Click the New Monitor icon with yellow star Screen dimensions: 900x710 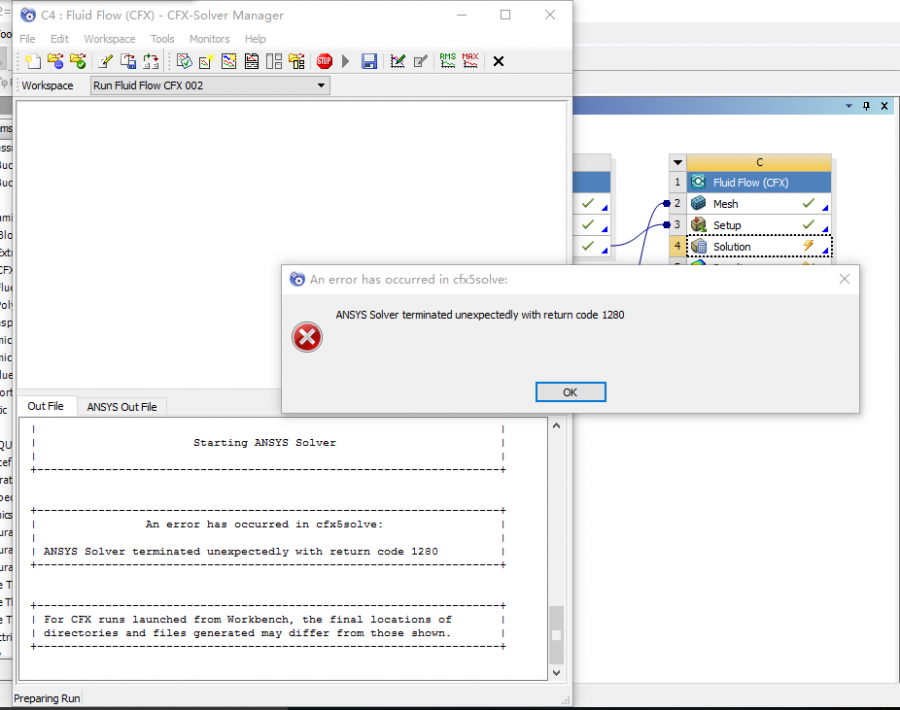(206, 61)
